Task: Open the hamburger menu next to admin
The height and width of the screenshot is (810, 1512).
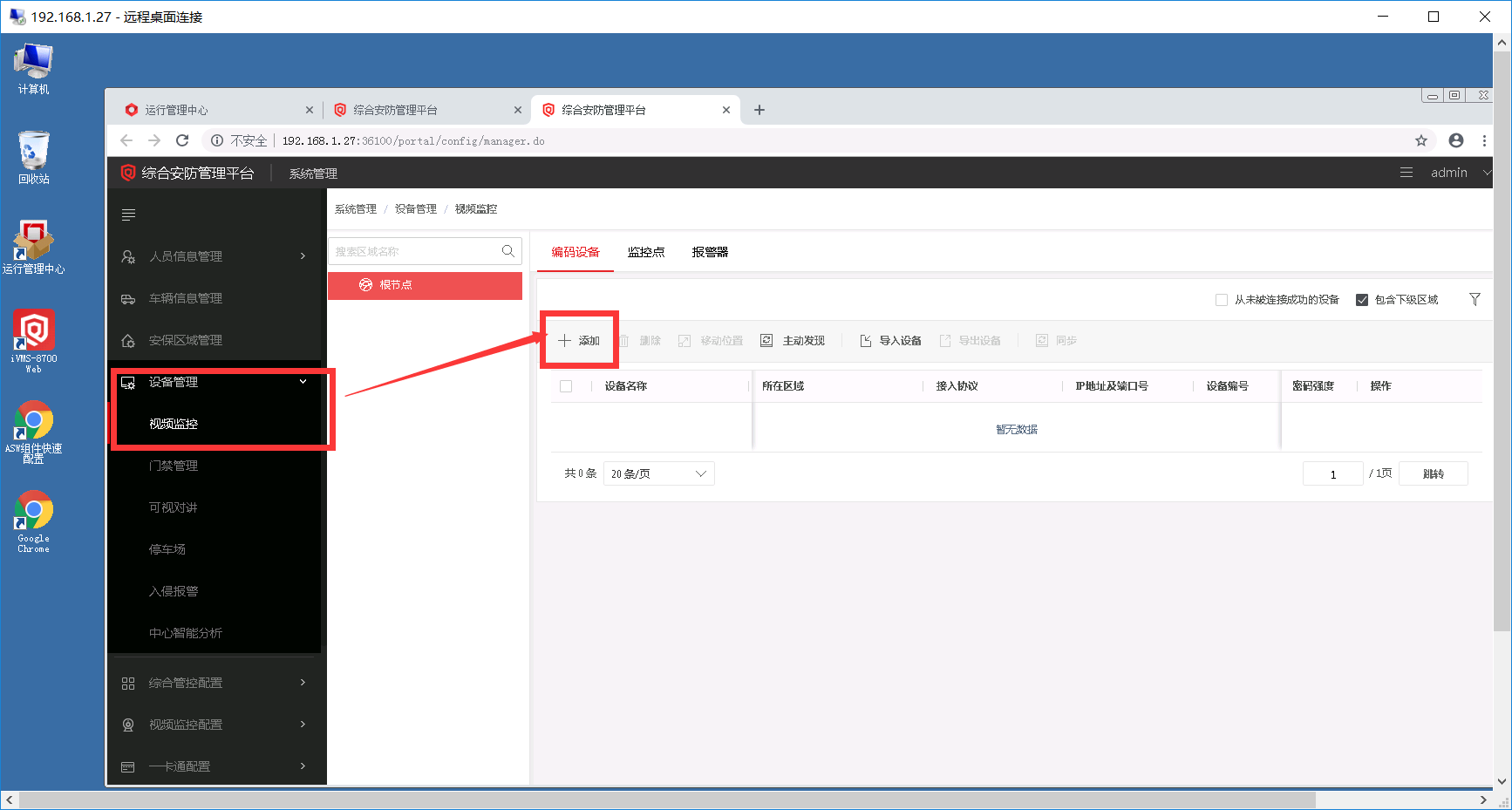Action: (1406, 172)
